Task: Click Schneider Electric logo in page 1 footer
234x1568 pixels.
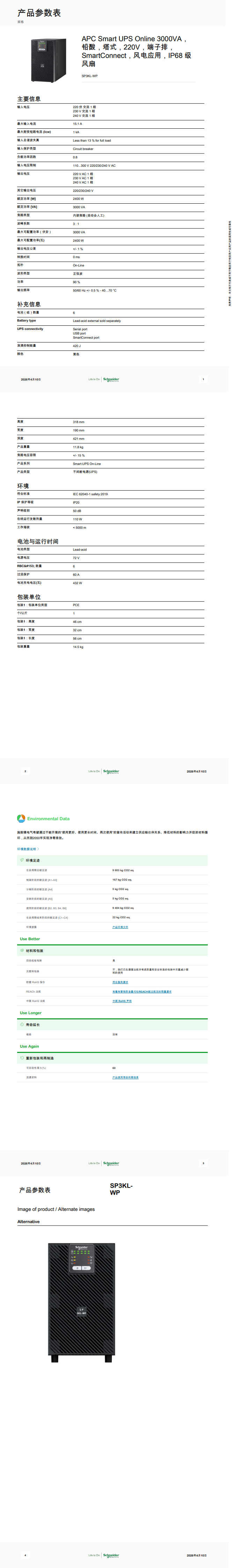Action: (111, 379)
